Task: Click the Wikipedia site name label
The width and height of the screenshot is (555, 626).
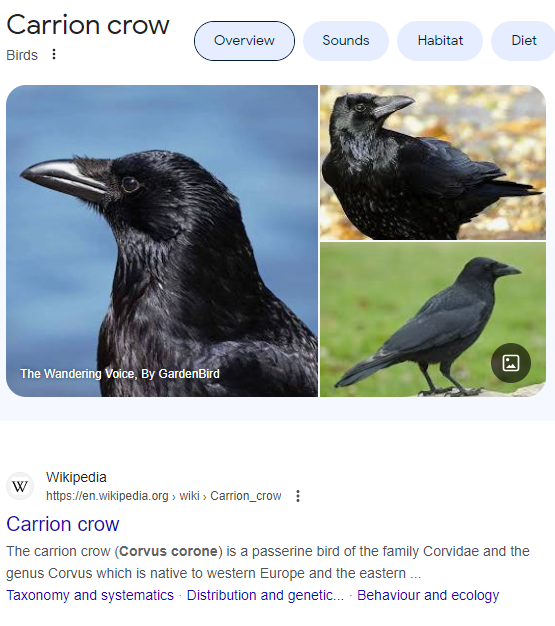Action: coord(76,477)
